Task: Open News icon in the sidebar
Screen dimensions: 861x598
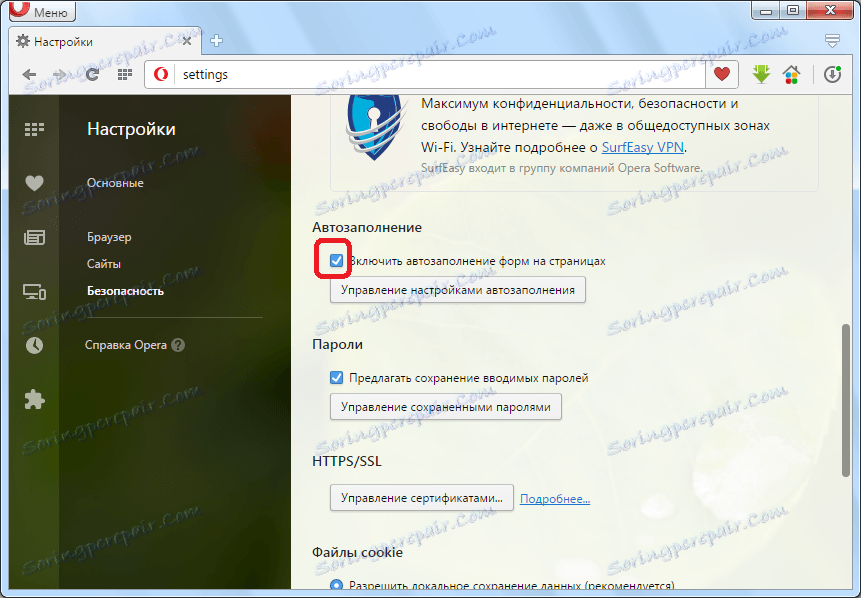Action: [34, 238]
